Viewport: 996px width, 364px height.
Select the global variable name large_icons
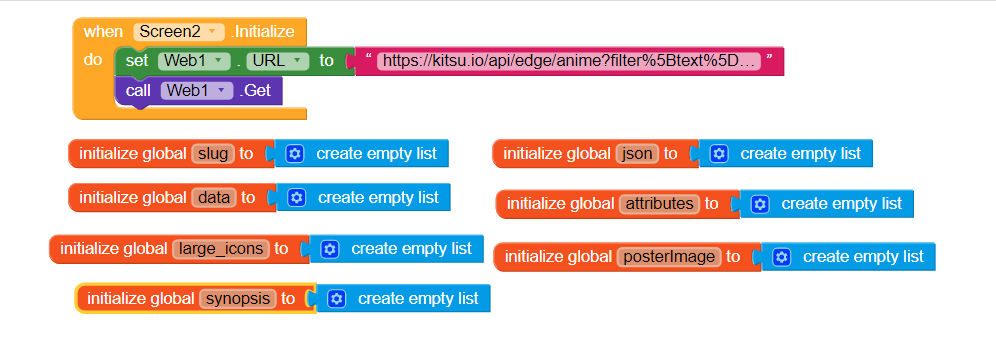click(x=222, y=248)
